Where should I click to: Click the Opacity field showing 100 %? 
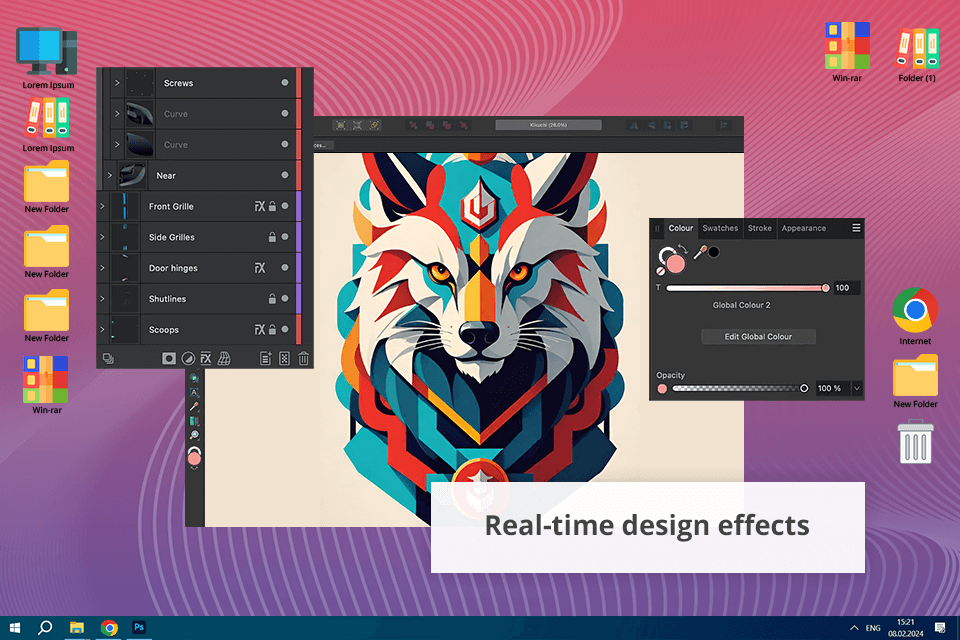831,388
